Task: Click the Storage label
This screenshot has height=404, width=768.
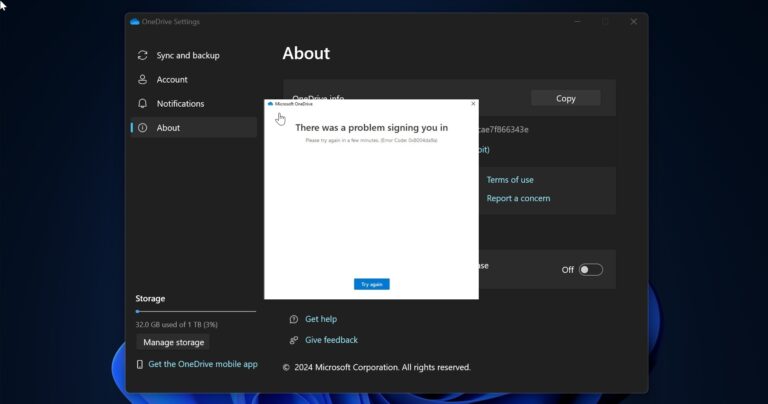Action: 150,298
